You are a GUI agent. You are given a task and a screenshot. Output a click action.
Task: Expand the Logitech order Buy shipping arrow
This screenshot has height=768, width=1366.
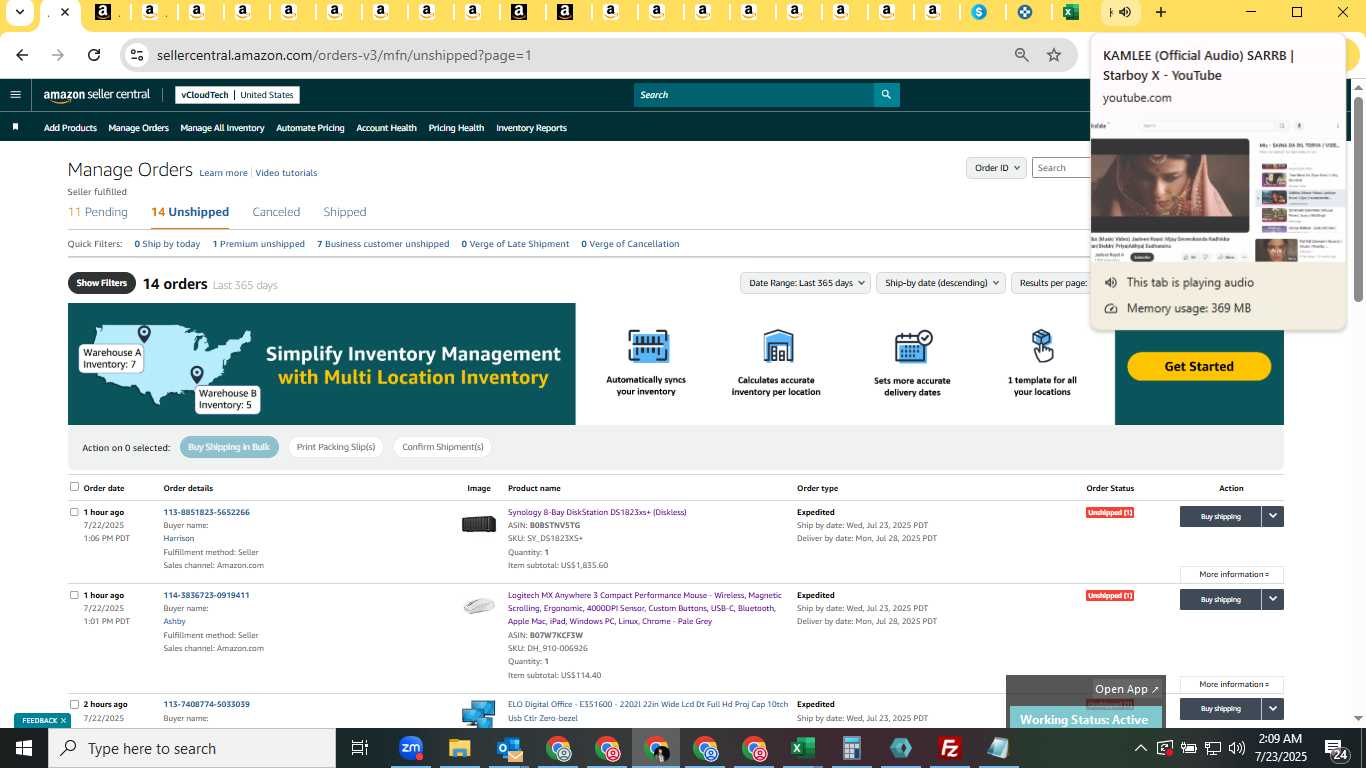coord(1272,599)
